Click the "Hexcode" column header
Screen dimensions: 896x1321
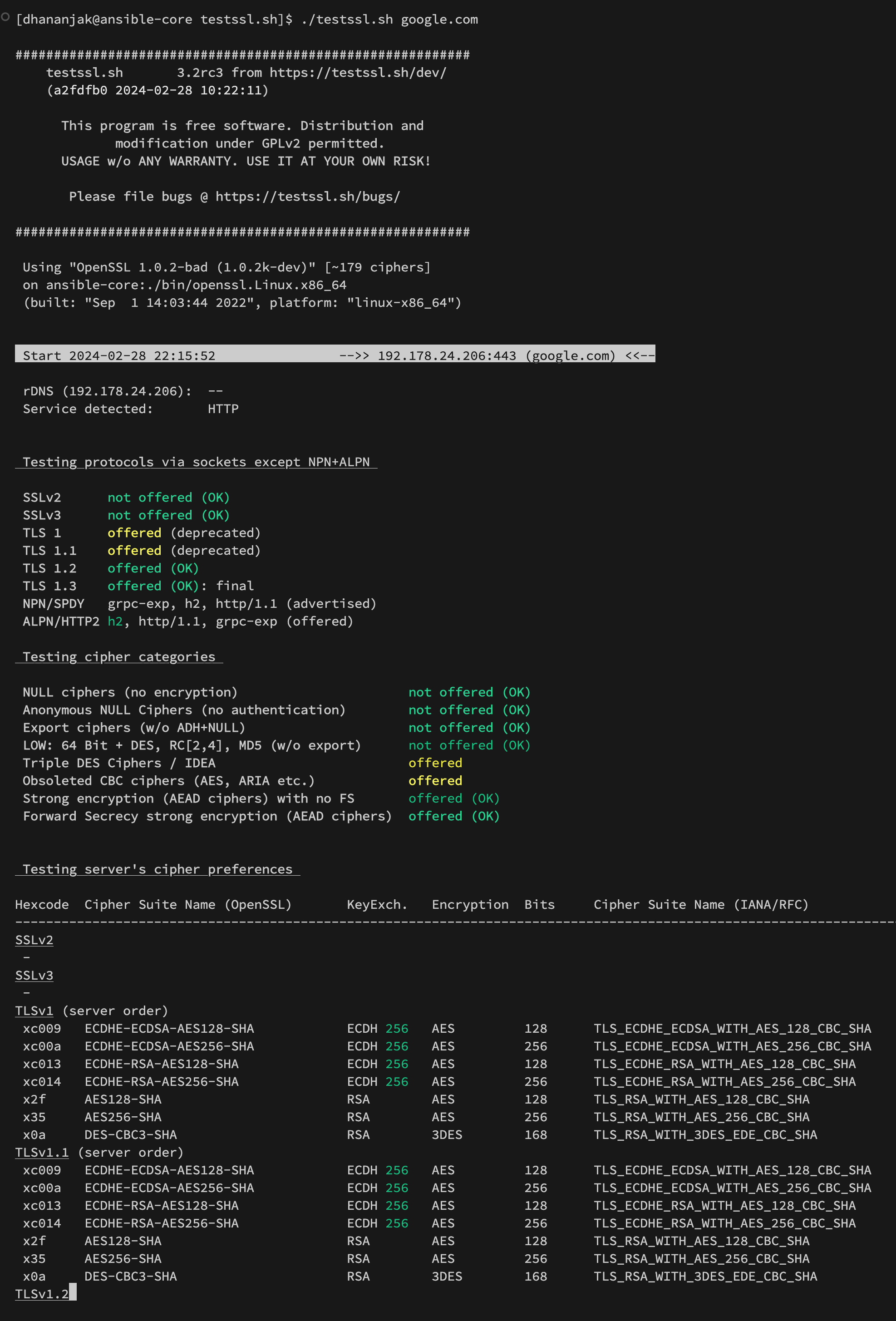(42, 904)
